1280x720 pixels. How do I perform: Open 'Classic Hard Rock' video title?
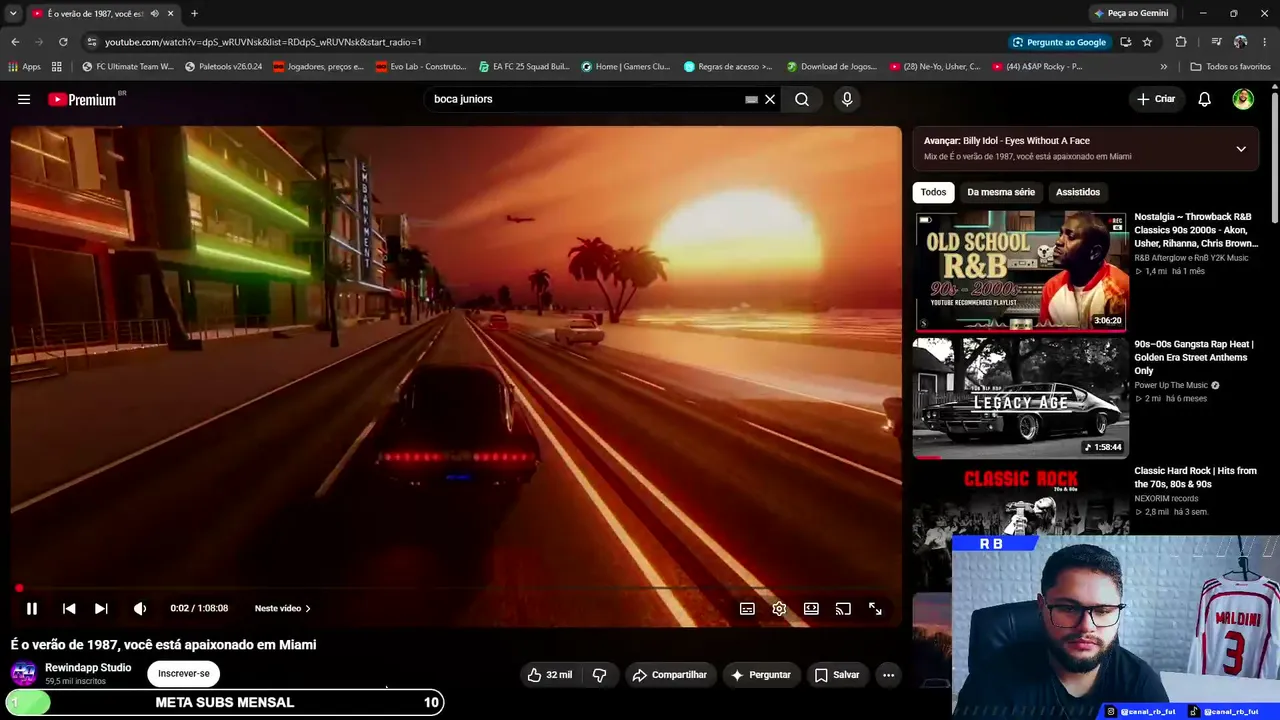pyautogui.click(x=1195, y=477)
